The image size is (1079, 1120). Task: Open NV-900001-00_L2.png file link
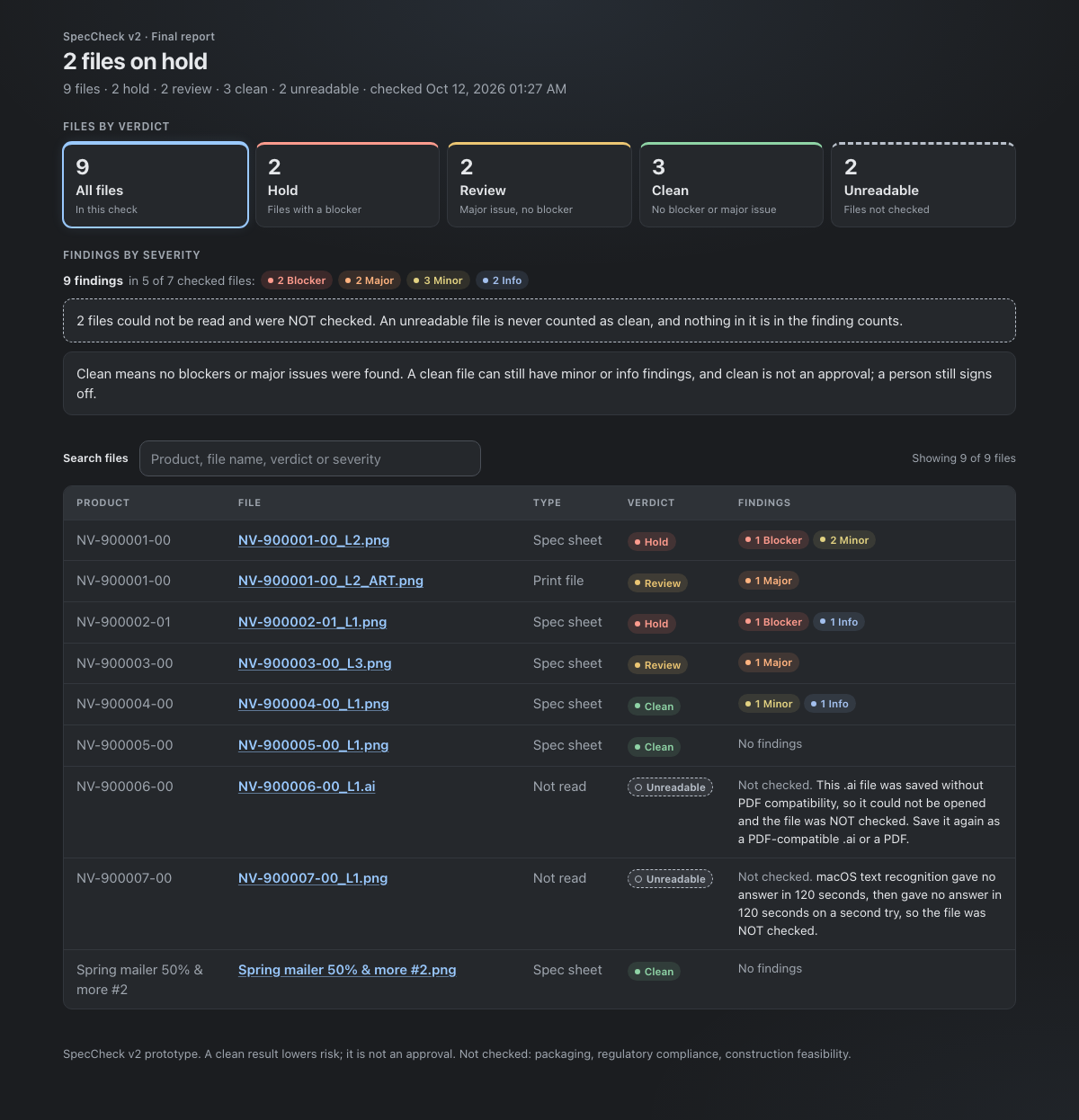[314, 540]
